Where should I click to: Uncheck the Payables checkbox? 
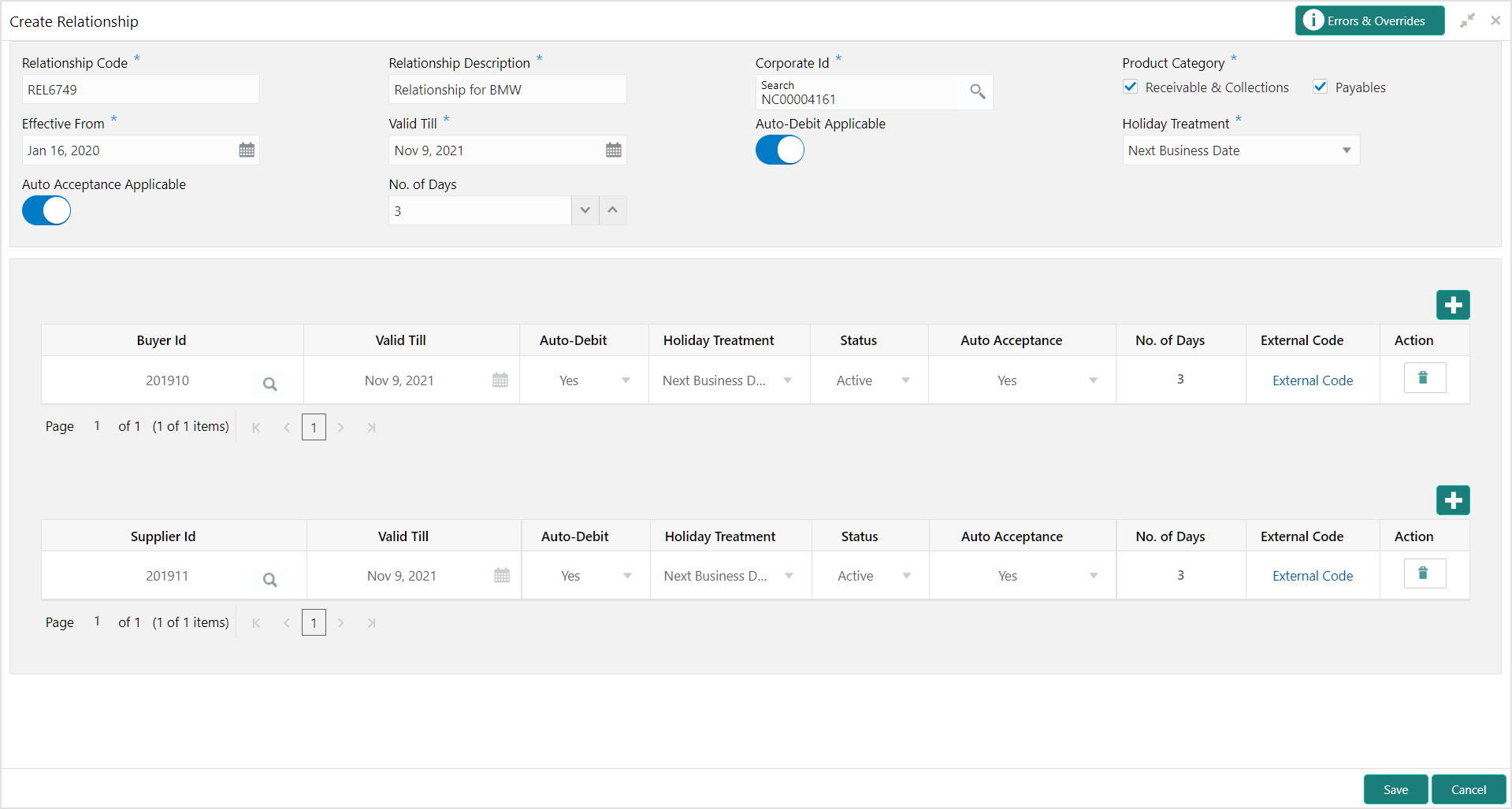click(x=1320, y=87)
